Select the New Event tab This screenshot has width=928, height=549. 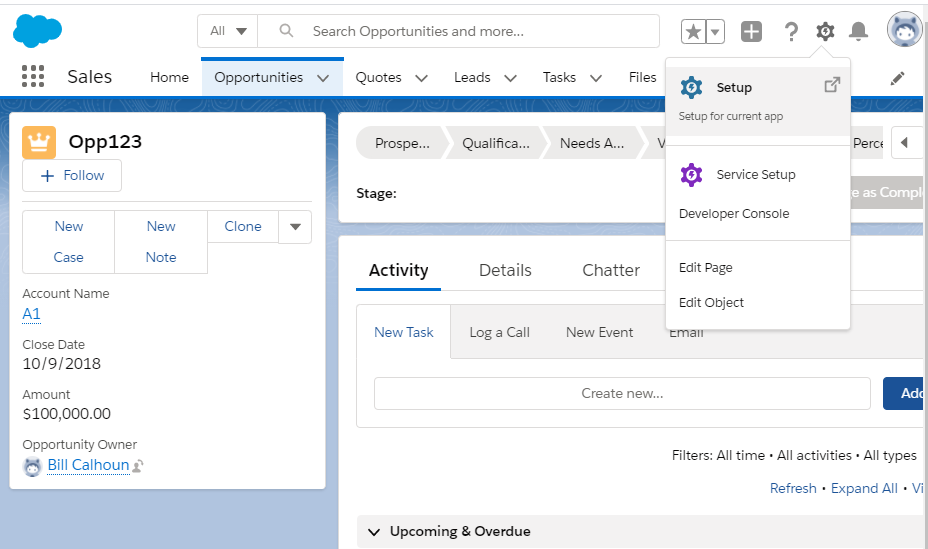600,332
